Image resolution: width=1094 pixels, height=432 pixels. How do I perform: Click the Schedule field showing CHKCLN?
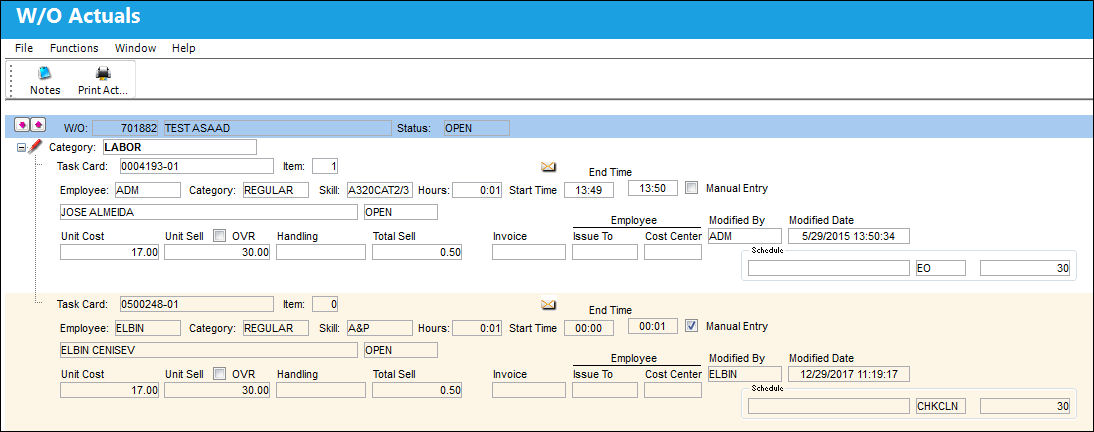[941, 406]
